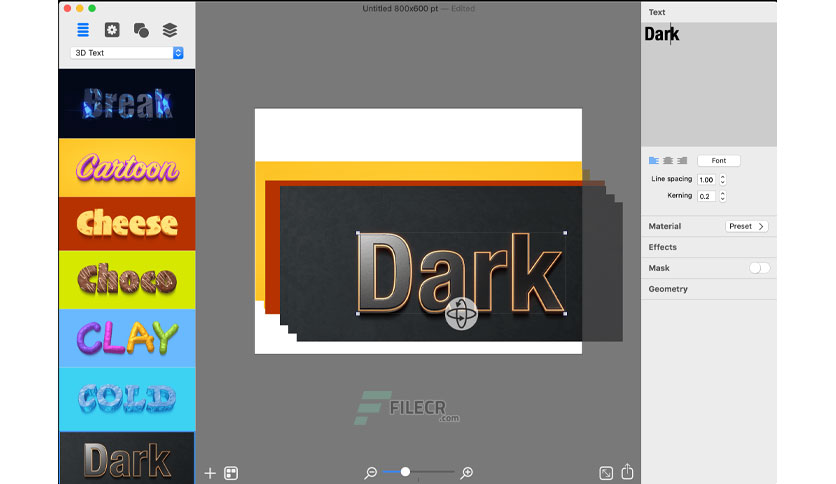Click the Dark 3D text on canvas

(461, 273)
